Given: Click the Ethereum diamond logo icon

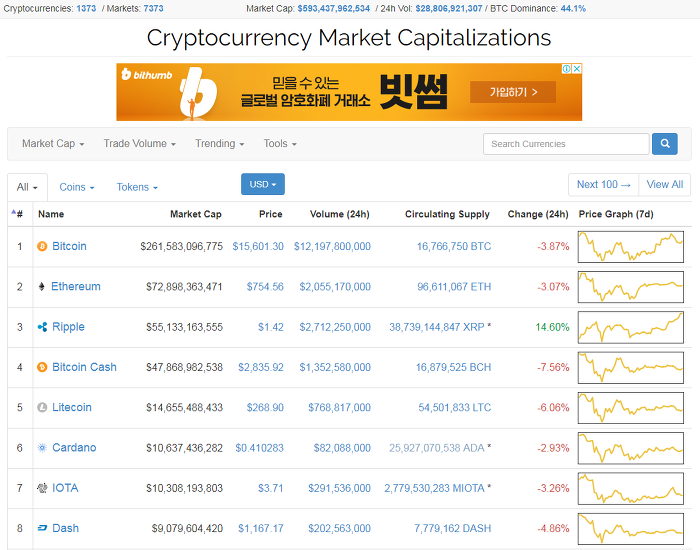Looking at the screenshot, I should (42, 287).
